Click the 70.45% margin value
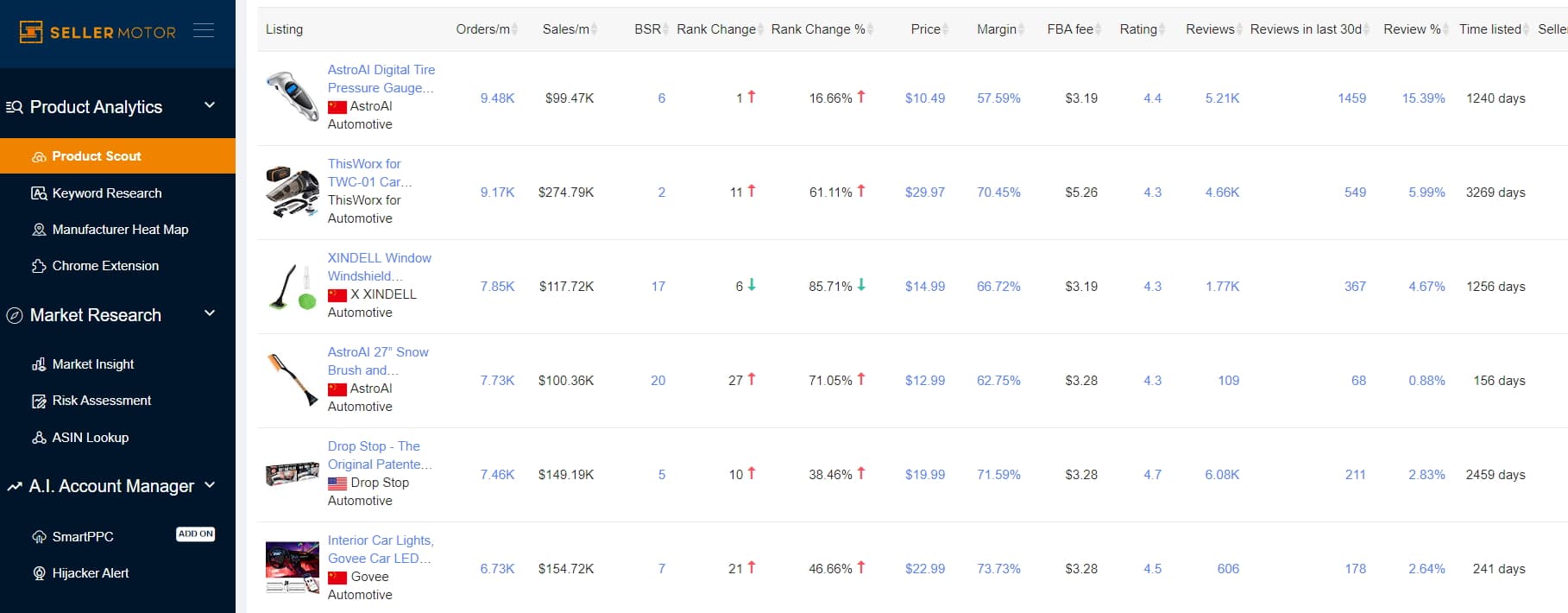 [998, 193]
